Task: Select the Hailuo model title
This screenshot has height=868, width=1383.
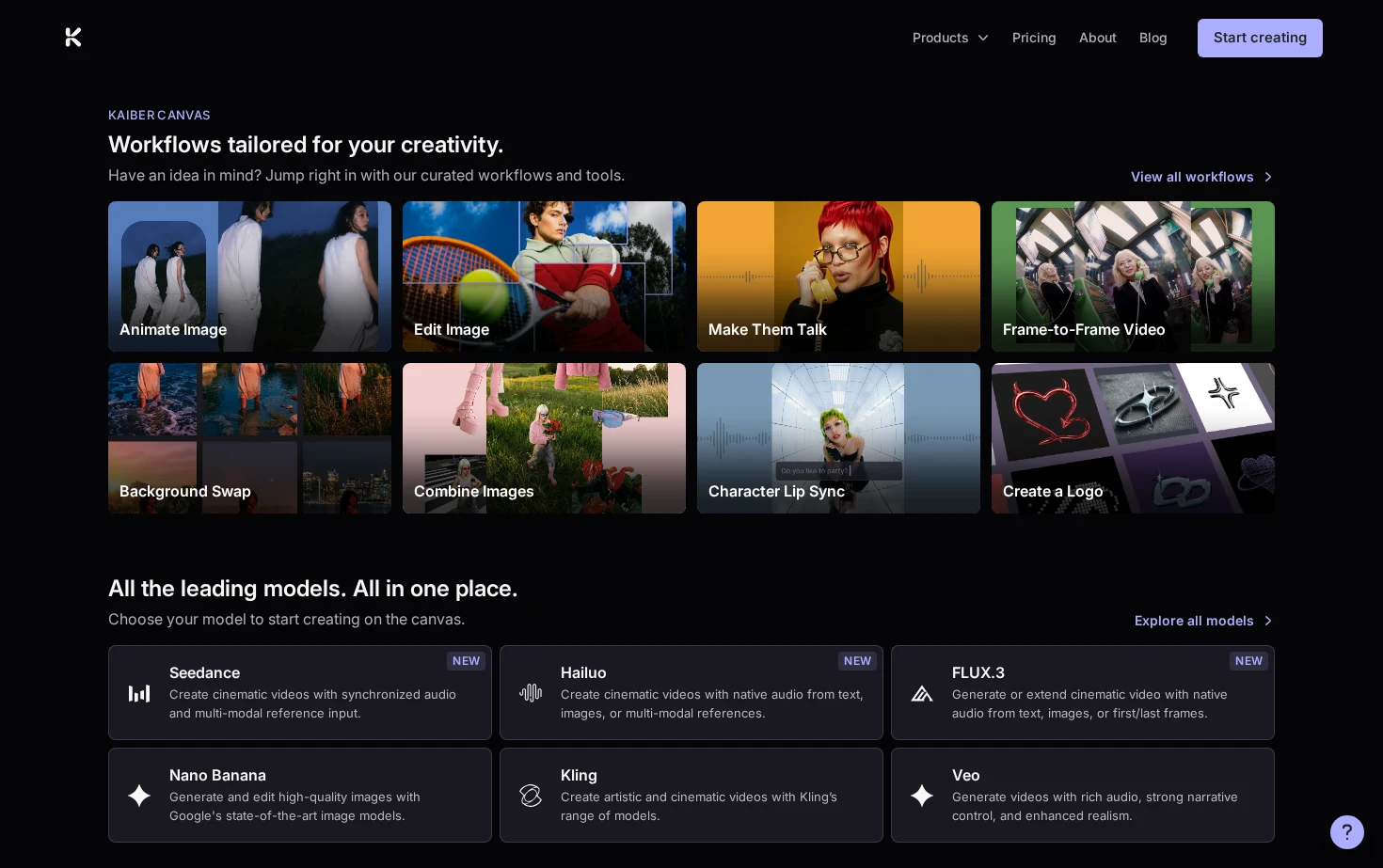Action: click(583, 672)
